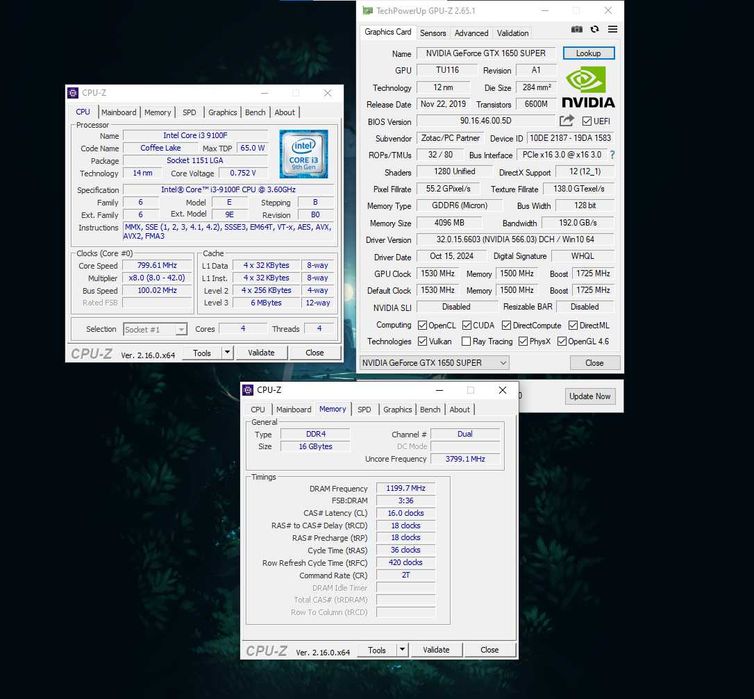Open Mainboard tab in CPU-Z processor window

(119, 112)
